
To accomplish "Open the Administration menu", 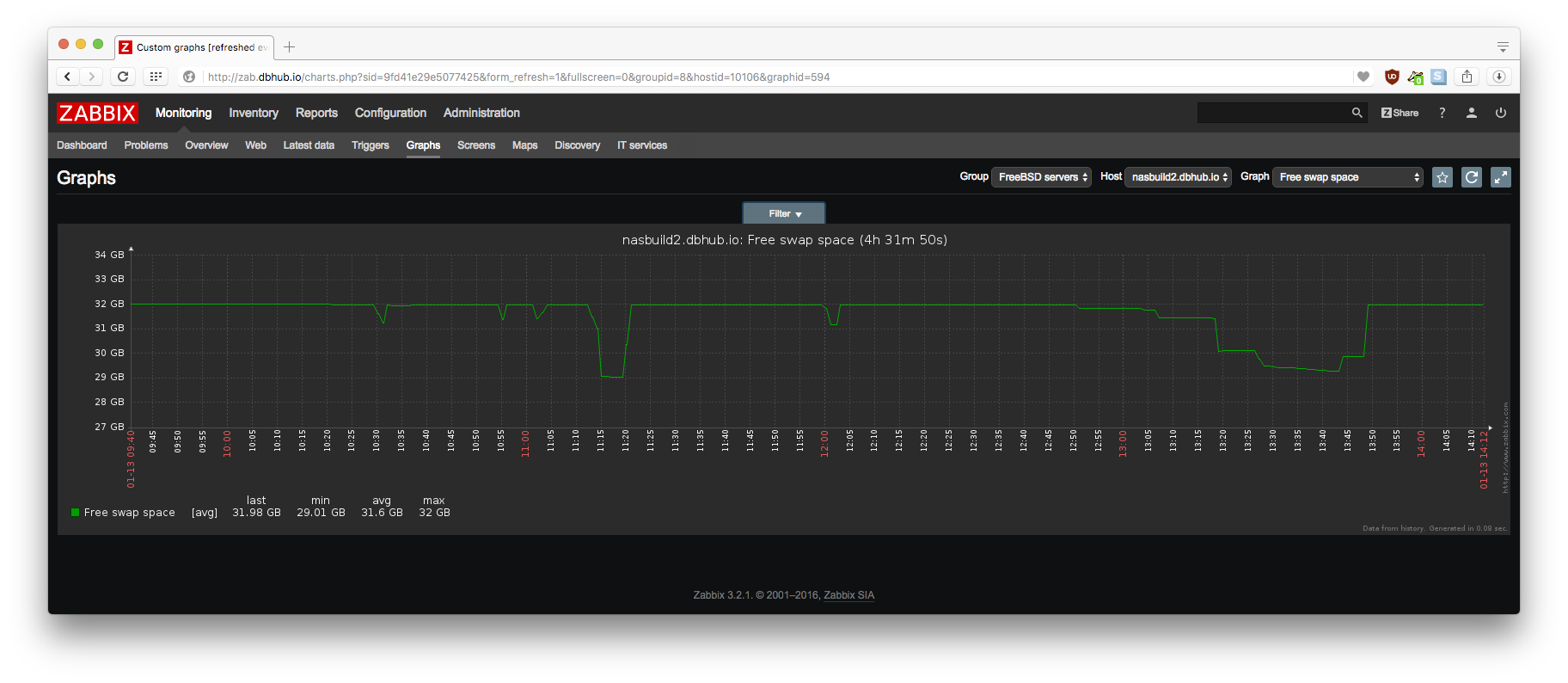I will click(x=481, y=113).
